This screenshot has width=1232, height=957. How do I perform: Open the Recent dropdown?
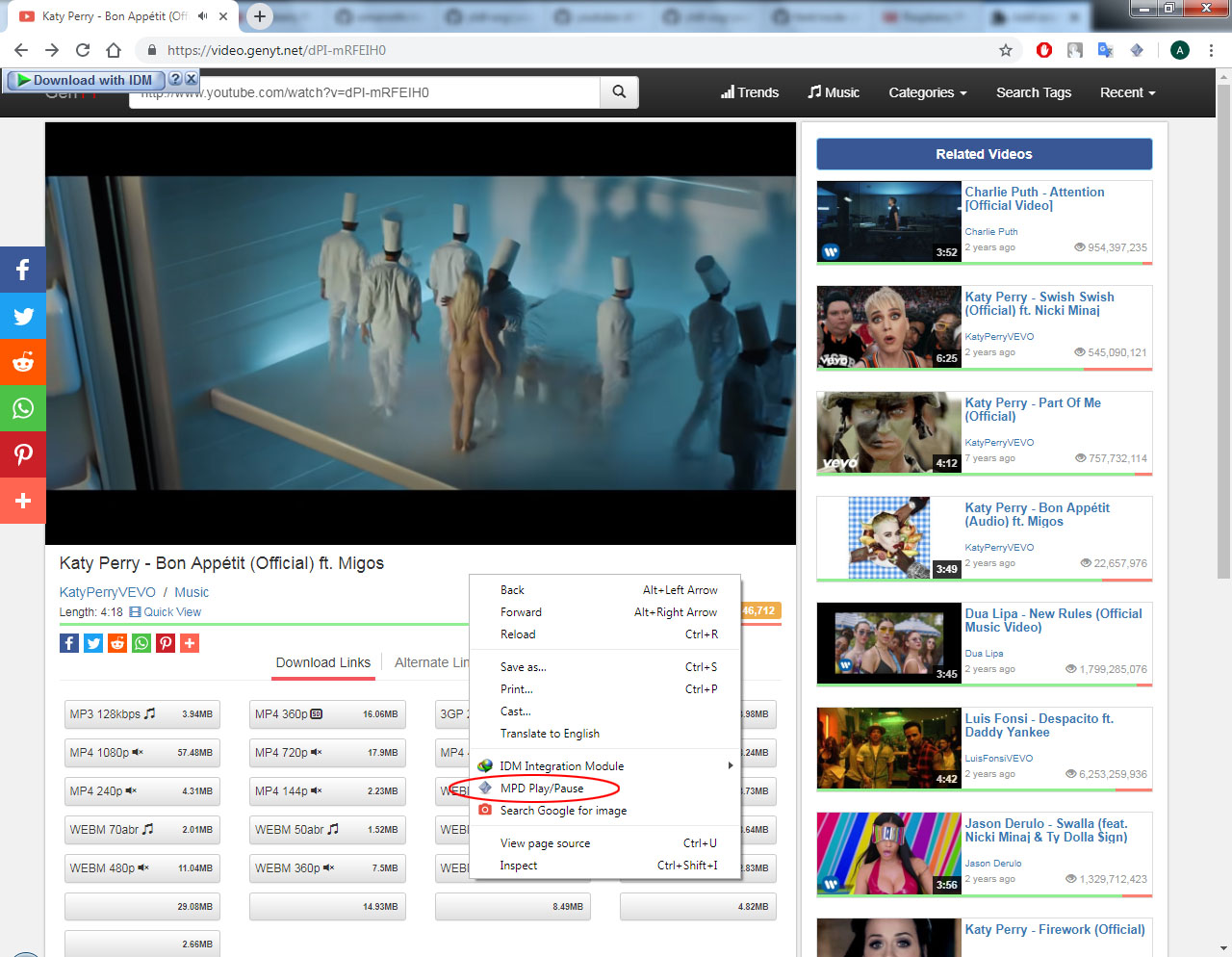(x=1127, y=92)
